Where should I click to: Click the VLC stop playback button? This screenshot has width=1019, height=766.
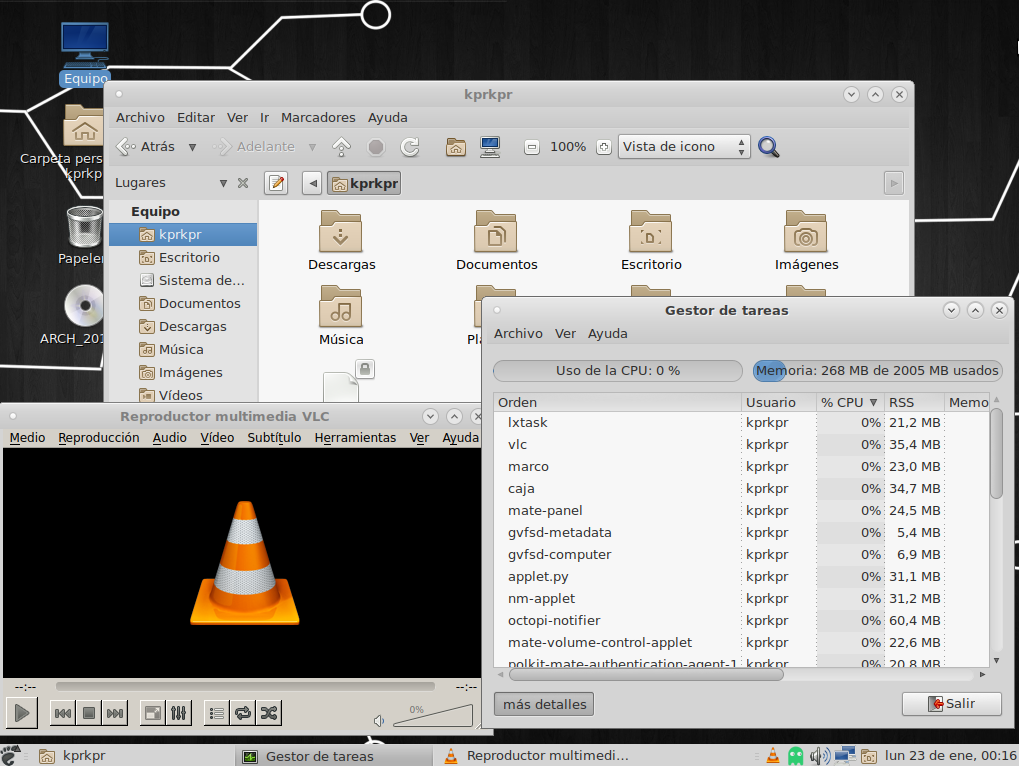88,713
